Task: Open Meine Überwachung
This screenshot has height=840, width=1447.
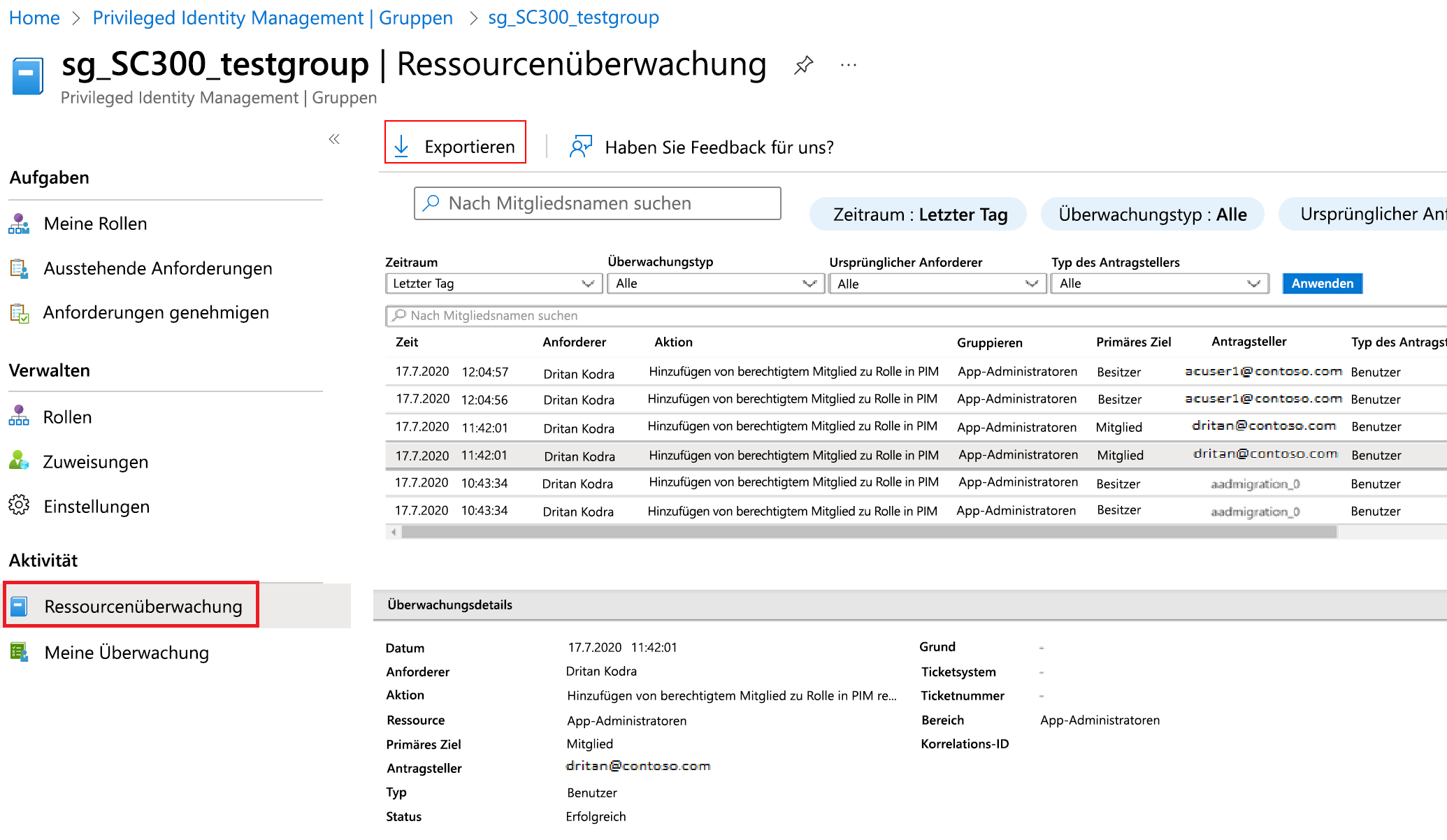Action: pos(127,653)
